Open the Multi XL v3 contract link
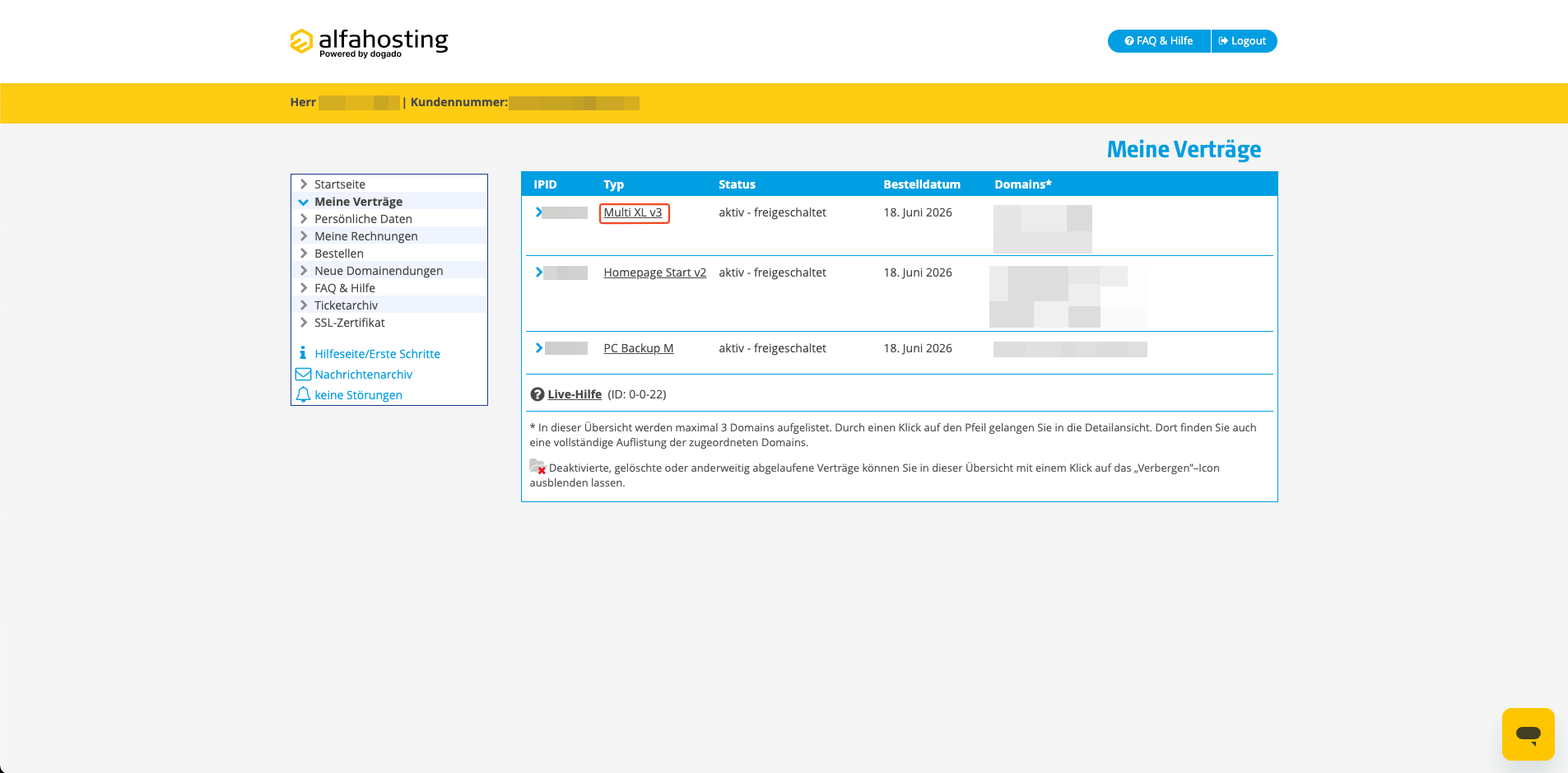Image resolution: width=1568 pixels, height=773 pixels. coord(633,212)
